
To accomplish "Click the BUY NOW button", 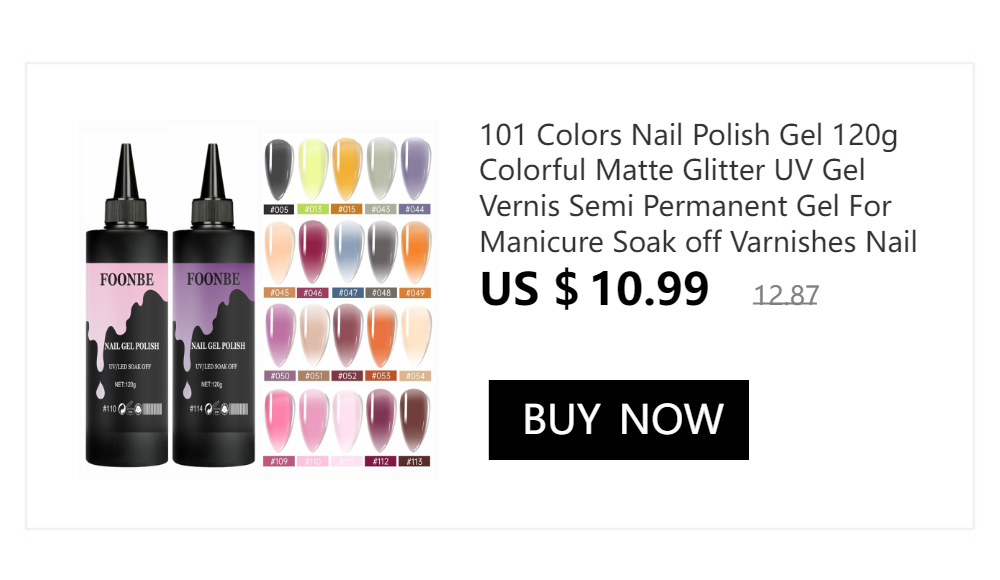I will click(x=619, y=420).
